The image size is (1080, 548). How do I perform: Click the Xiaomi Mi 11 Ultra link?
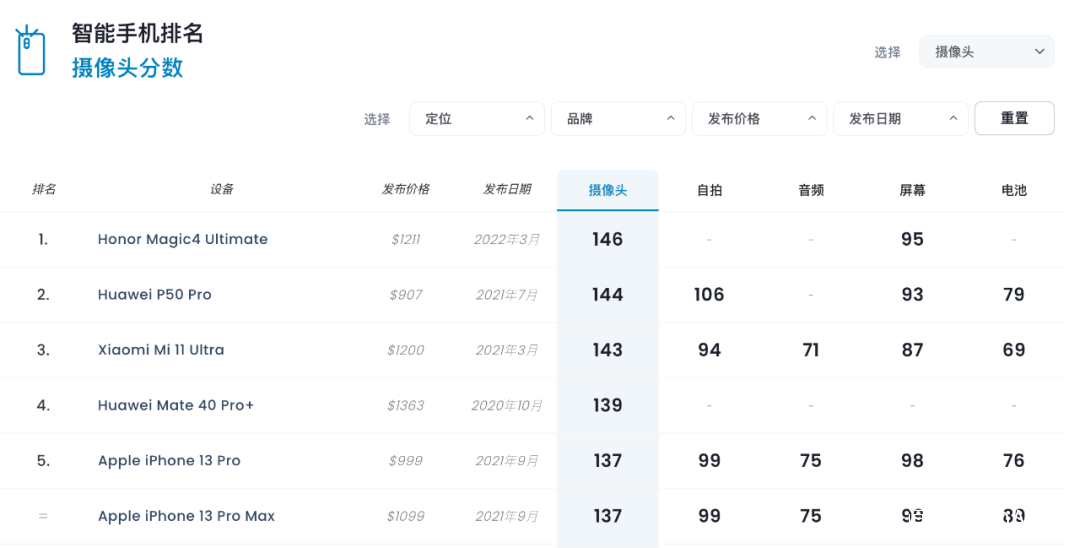pos(161,350)
